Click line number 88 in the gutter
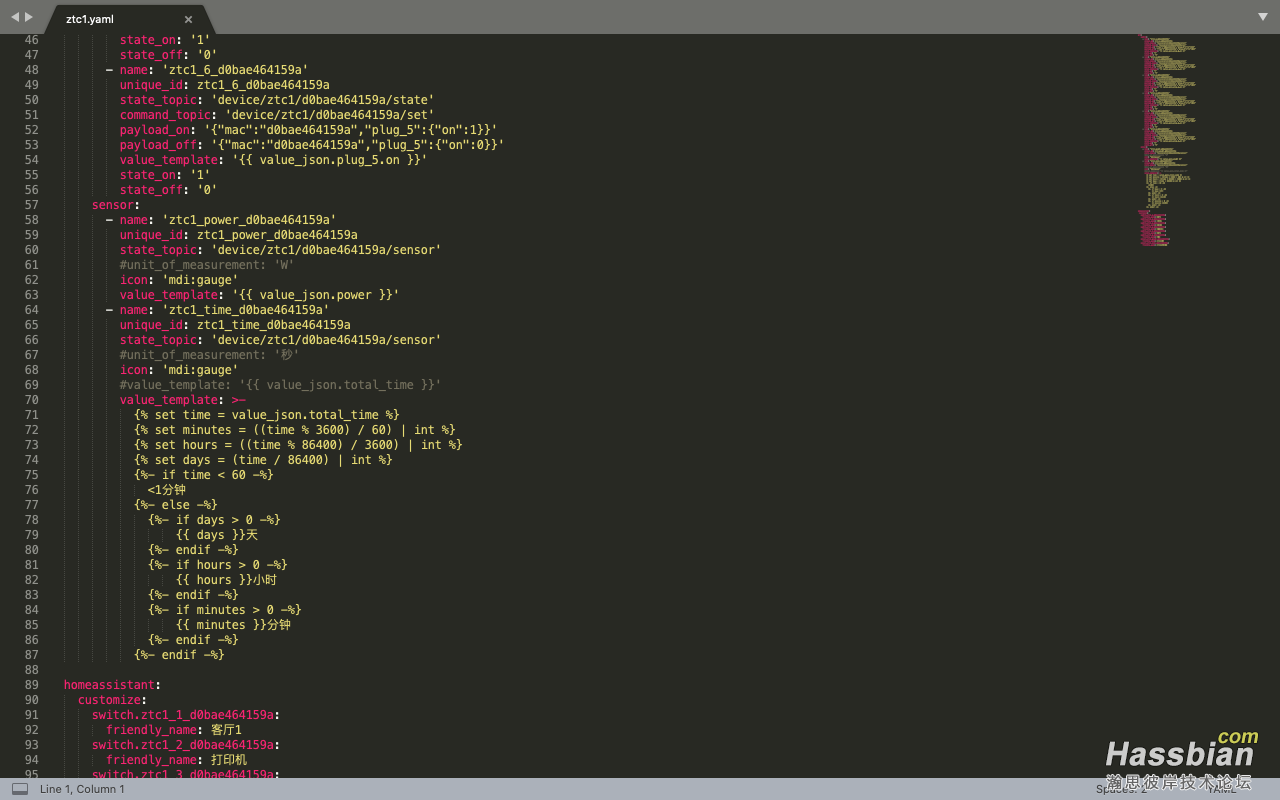Screen dimensions: 1280x800 coord(31,670)
